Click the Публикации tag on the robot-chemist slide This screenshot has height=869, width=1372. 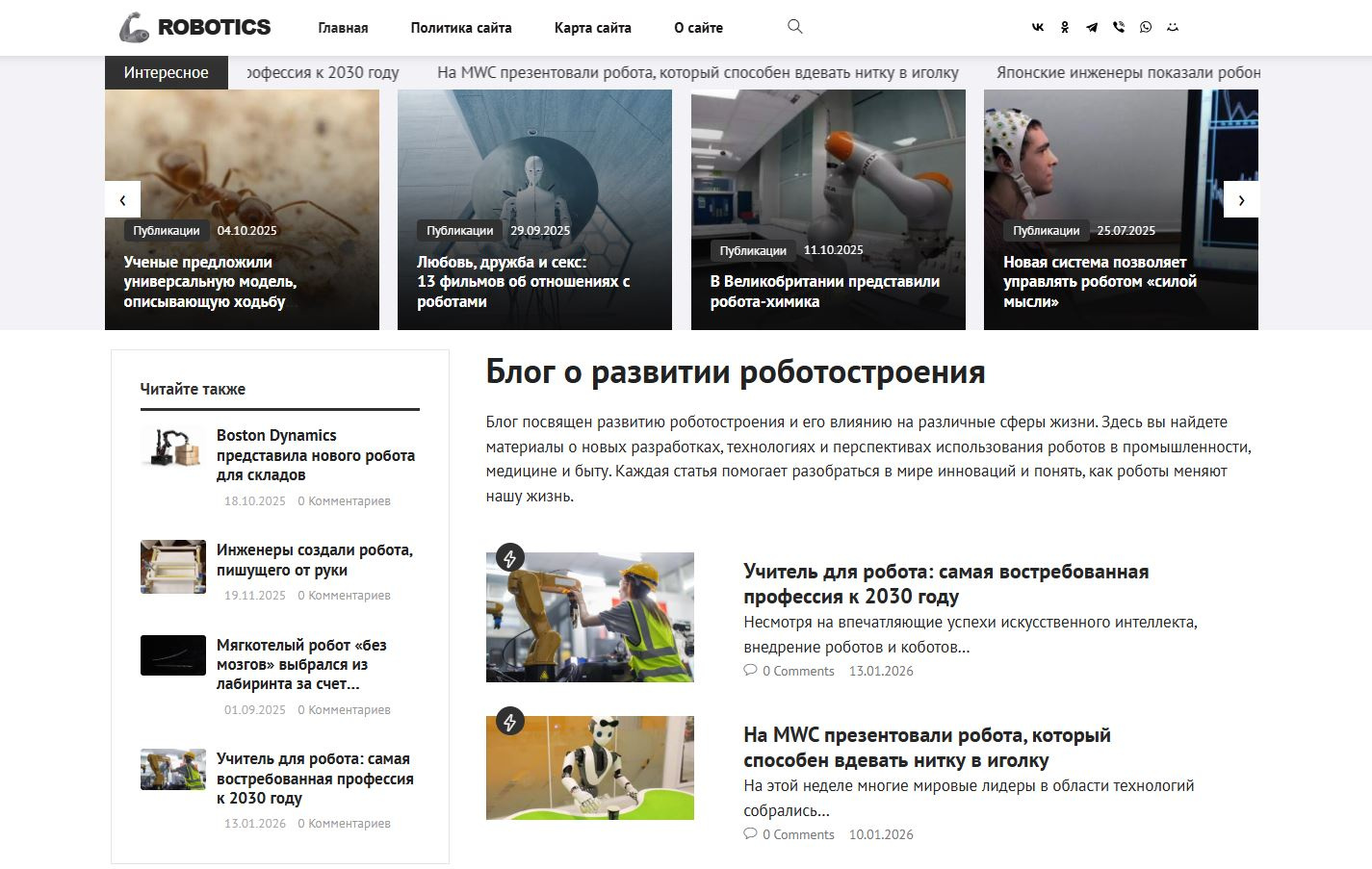coord(753,250)
